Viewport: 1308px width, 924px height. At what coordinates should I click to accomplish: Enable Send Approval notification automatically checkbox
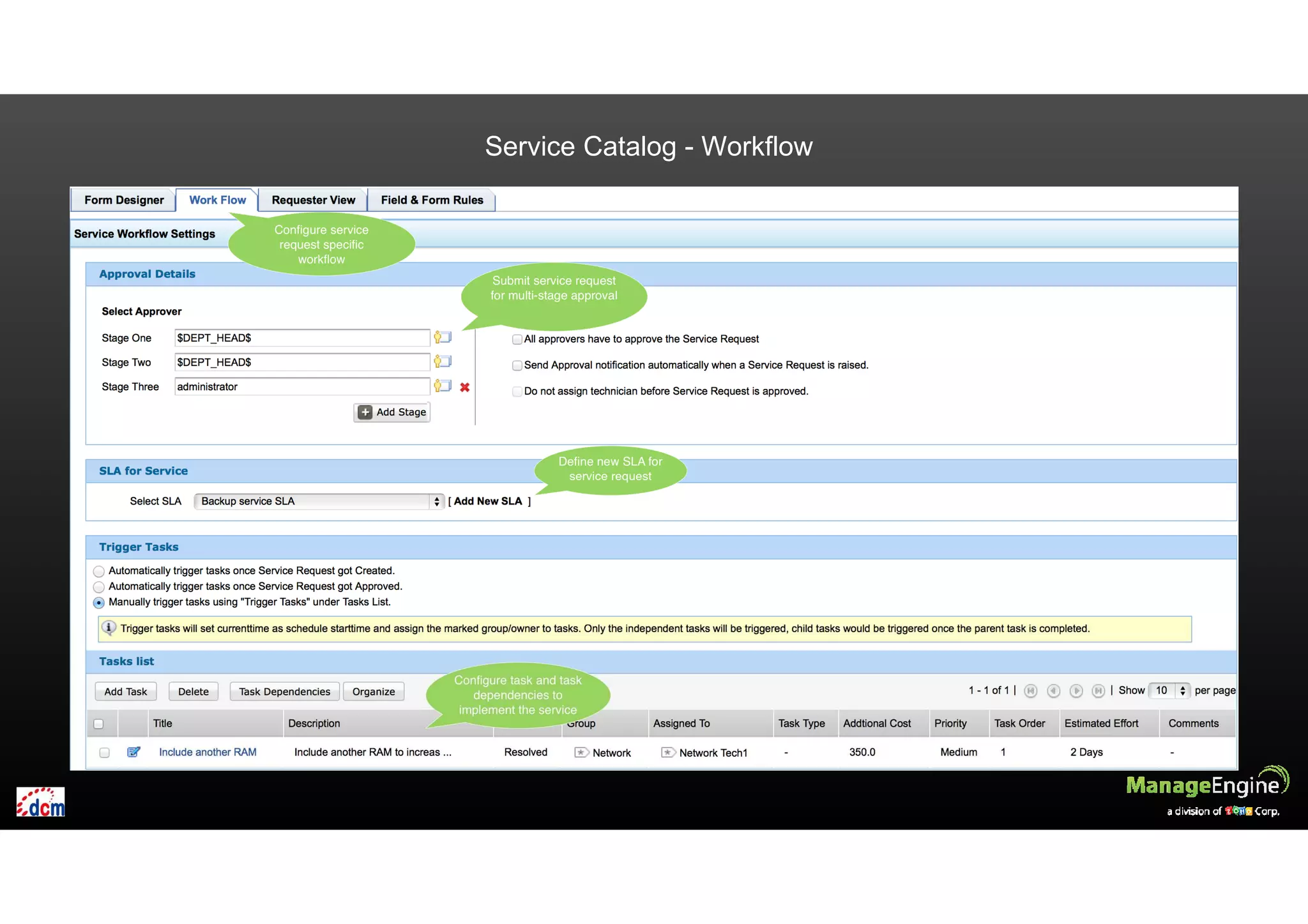click(517, 365)
